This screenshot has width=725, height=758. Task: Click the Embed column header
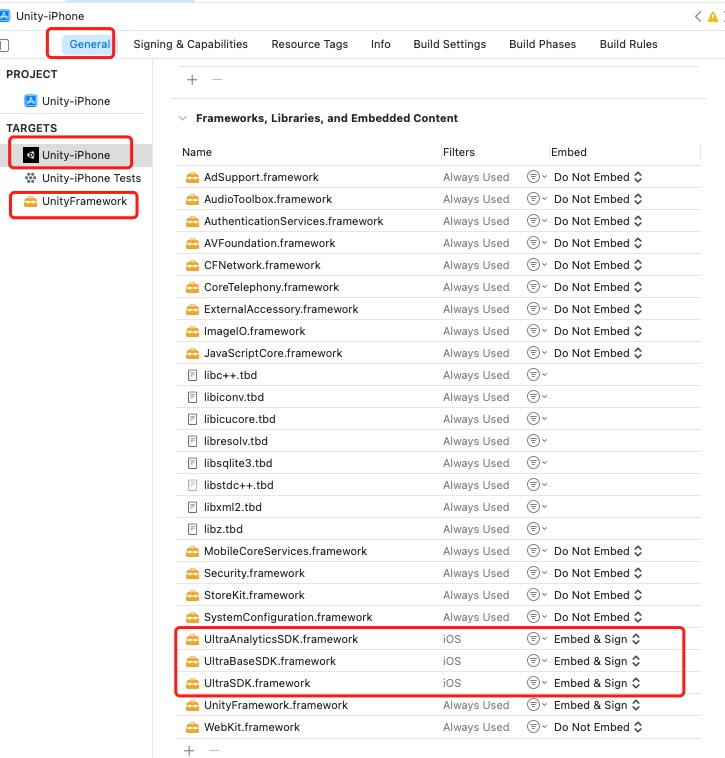[x=569, y=152]
